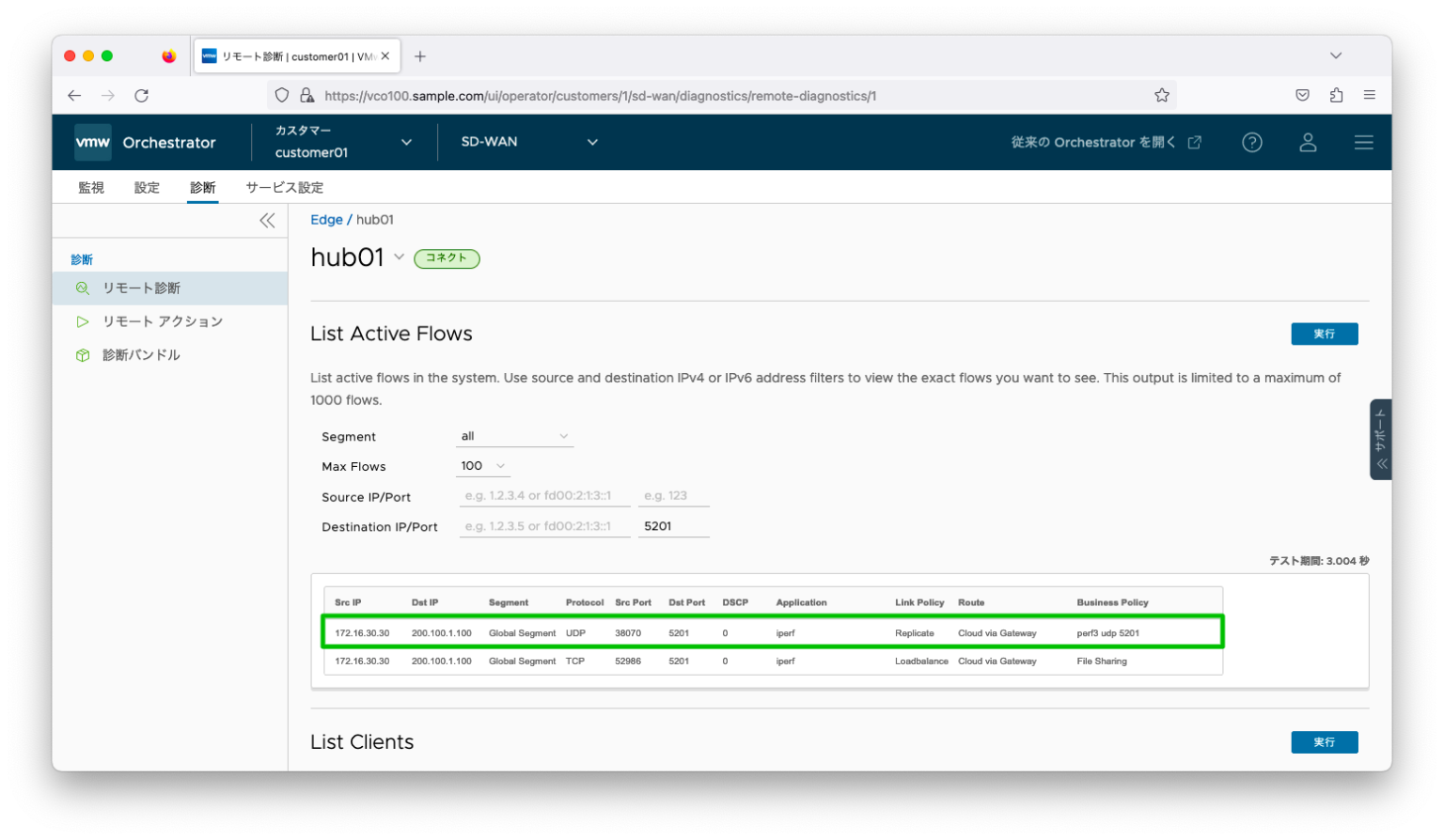Bookmark the page using the star icon

coord(1162,95)
